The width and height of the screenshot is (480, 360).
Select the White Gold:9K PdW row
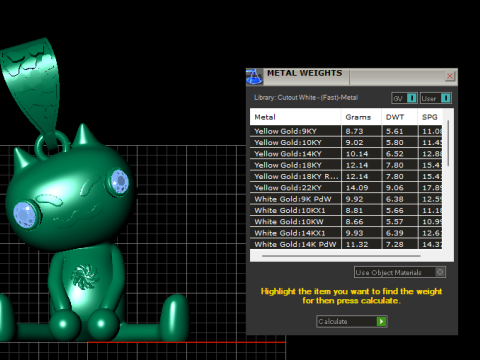coord(346,199)
